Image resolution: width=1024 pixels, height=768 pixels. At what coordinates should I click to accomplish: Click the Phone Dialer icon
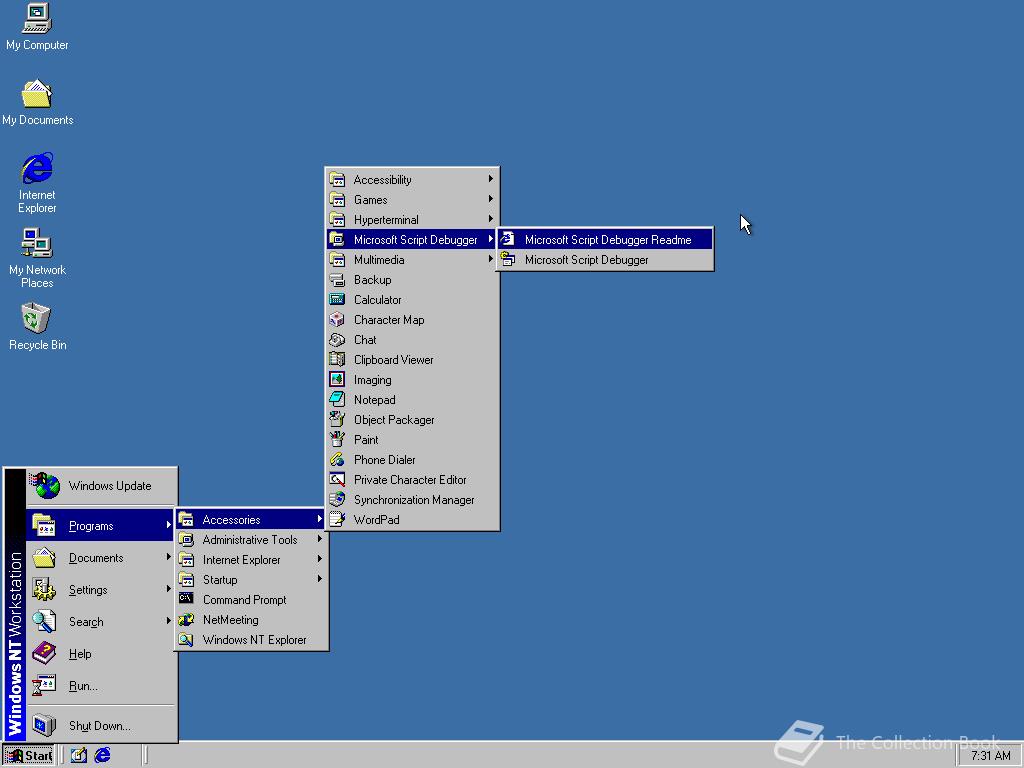[x=337, y=459]
